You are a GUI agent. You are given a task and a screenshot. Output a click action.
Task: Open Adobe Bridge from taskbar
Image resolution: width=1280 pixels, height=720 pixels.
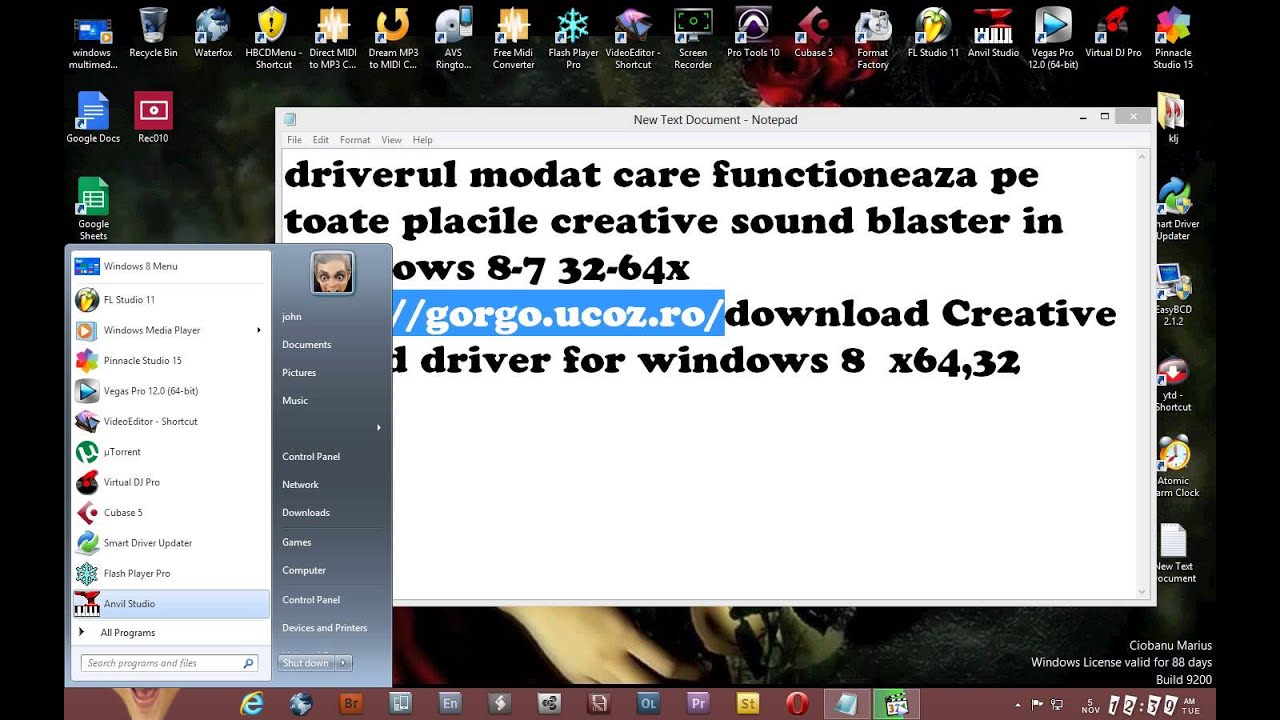(351, 703)
